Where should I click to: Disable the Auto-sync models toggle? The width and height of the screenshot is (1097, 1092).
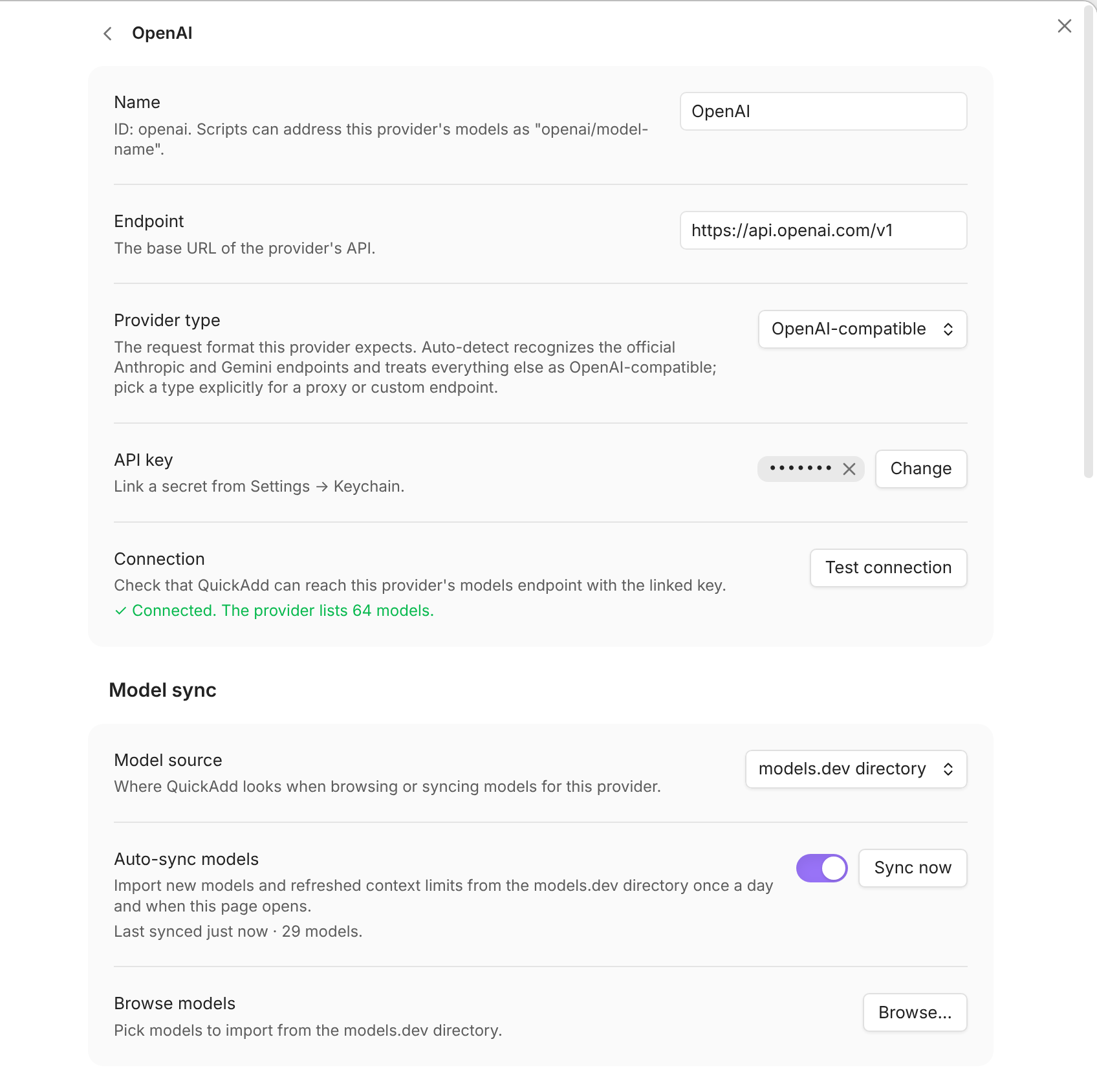(x=821, y=868)
